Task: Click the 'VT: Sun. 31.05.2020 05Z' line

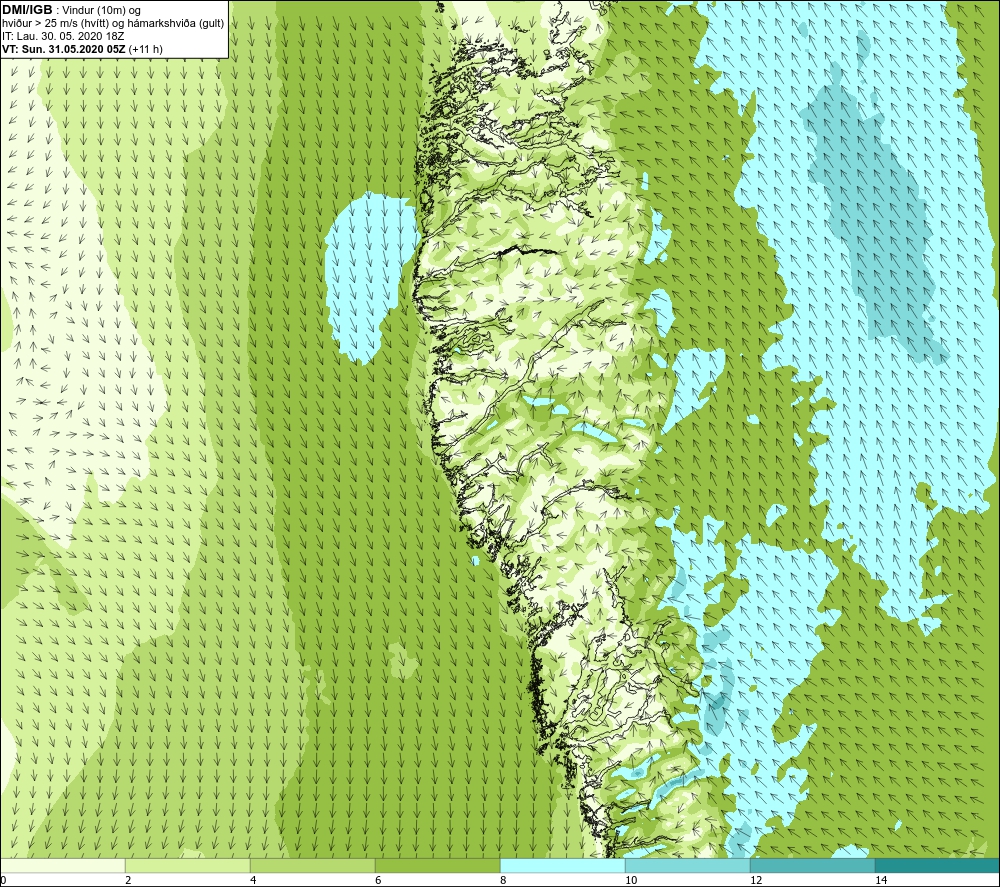Action: (64, 49)
